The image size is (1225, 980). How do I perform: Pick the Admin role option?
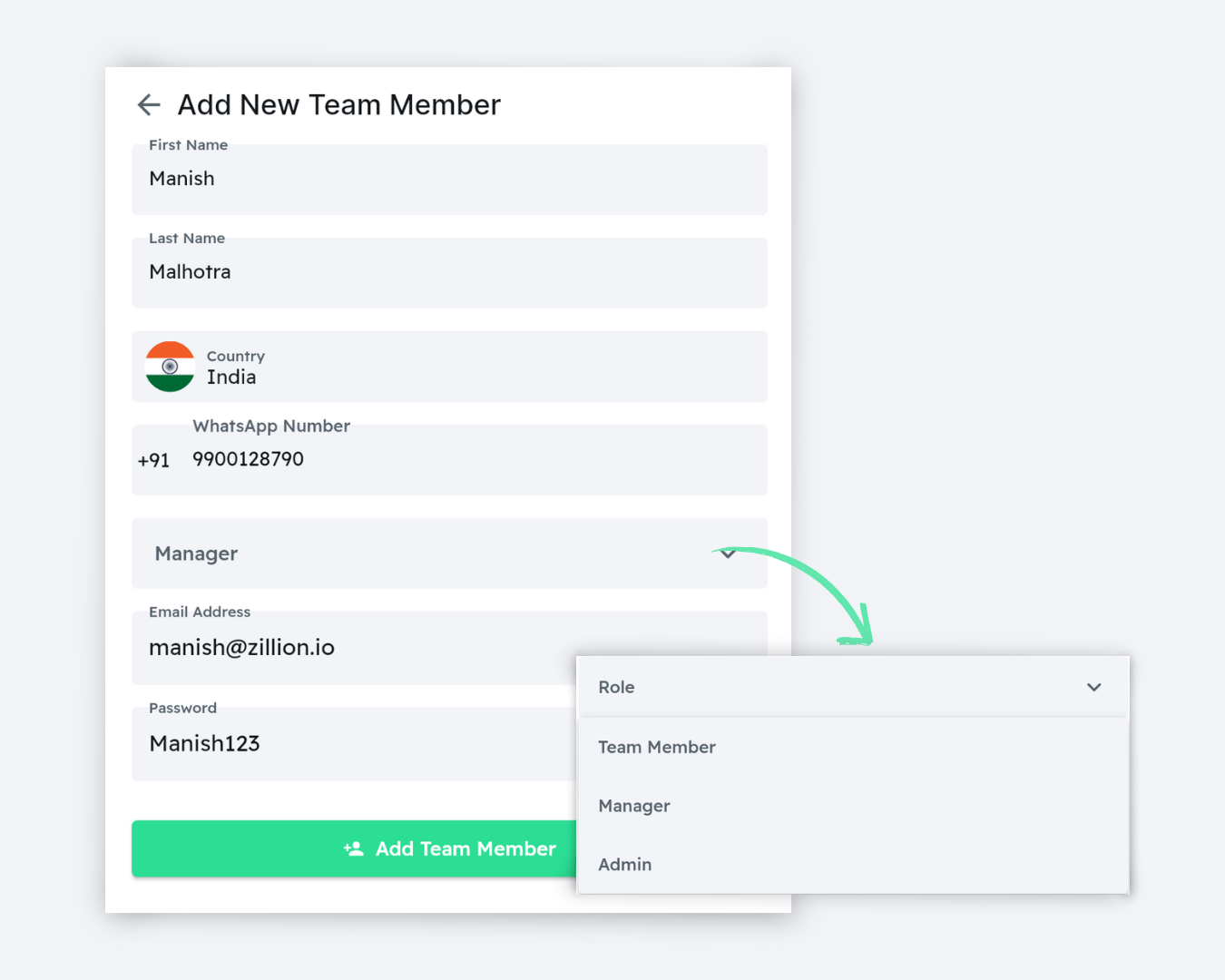pos(625,865)
